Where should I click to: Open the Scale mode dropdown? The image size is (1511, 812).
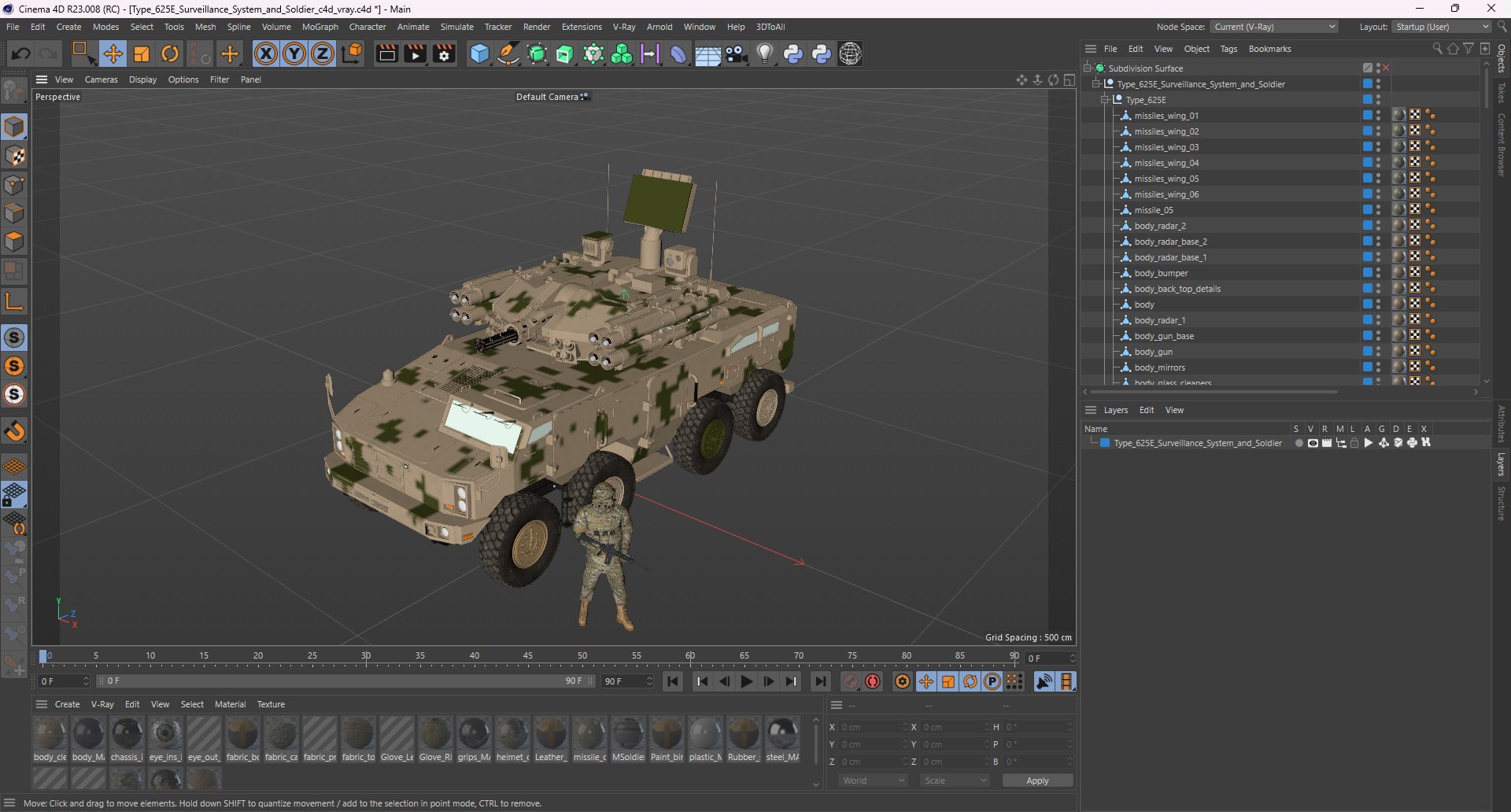[x=955, y=781]
